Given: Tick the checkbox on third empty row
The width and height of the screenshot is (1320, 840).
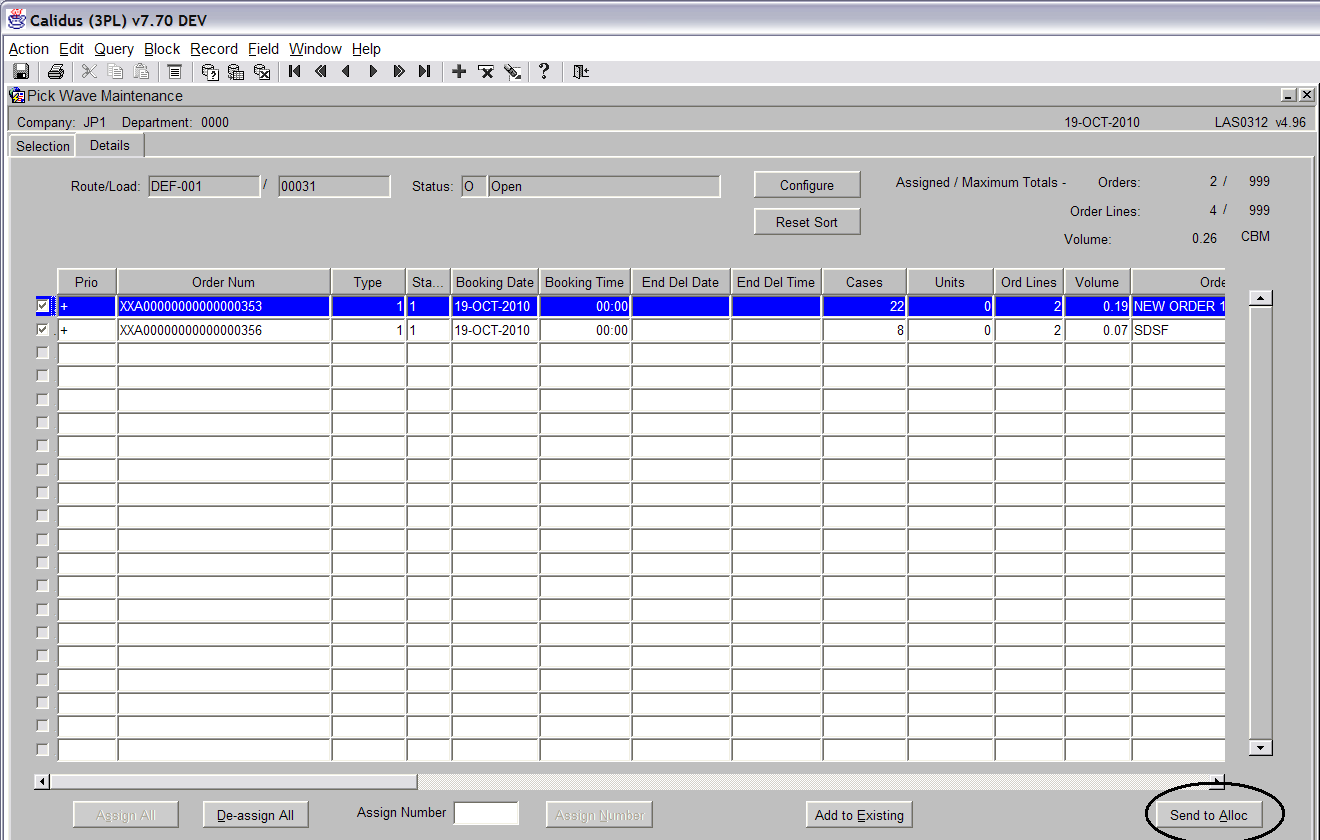Looking at the screenshot, I should pyautogui.click(x=43, y=399).
